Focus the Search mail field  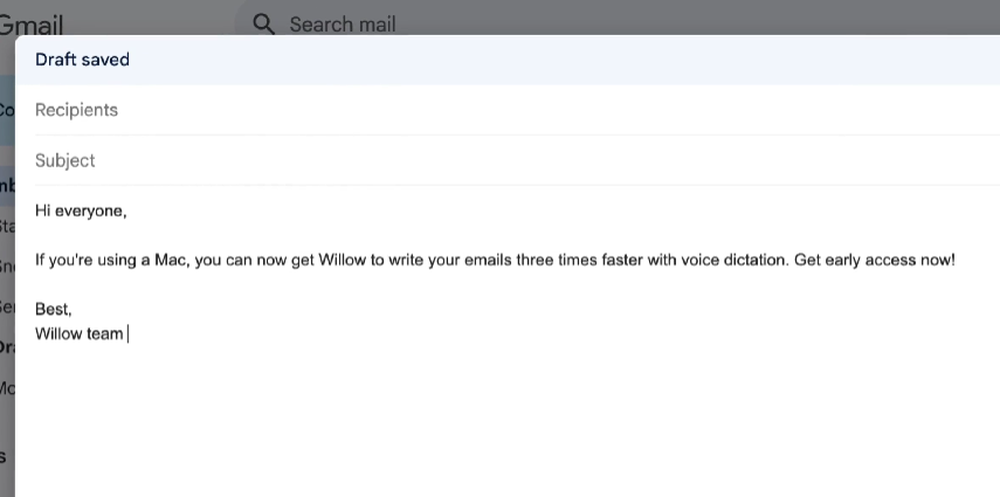617,24
